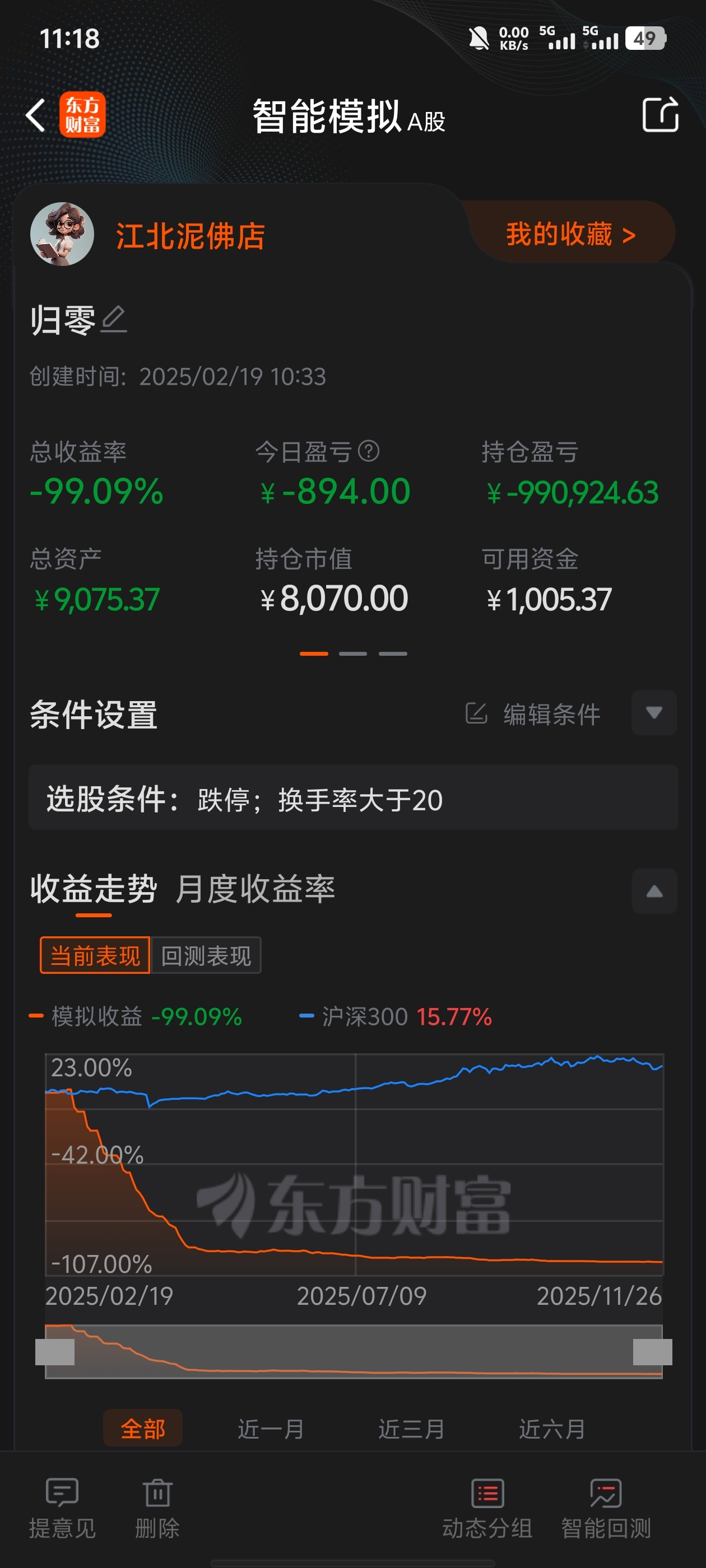Click the chart date label 2025/11/26
Image resolution: width=706 pixels, height=1568 pixels.
click(599, 1295)
